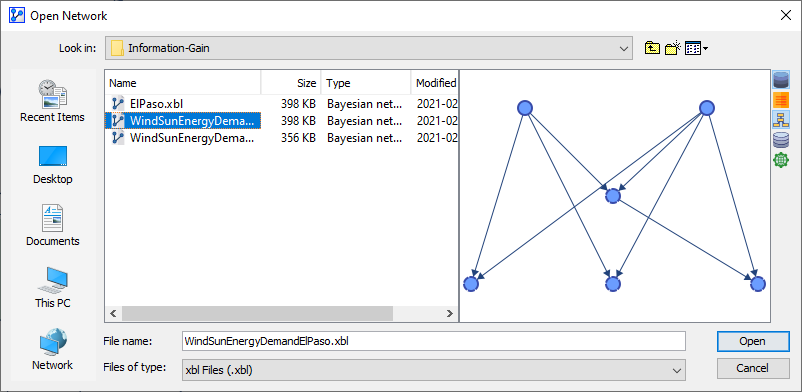This screenshot has width=802, height=392.
Task: Go to the Documents location
Action: pos(53,226)
